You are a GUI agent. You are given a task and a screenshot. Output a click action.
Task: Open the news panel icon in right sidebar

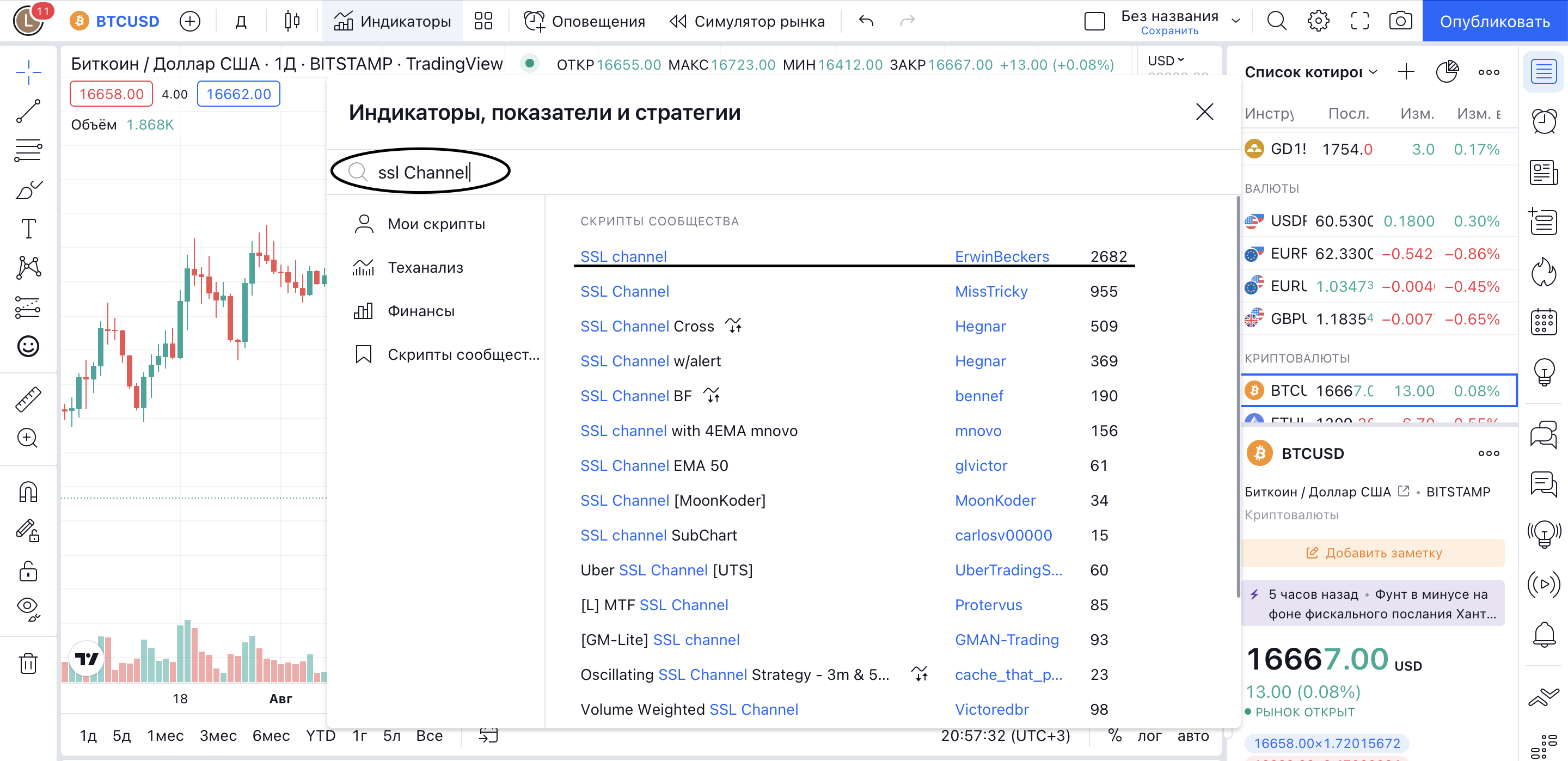pyautogui.click(x=1543, y=173)
